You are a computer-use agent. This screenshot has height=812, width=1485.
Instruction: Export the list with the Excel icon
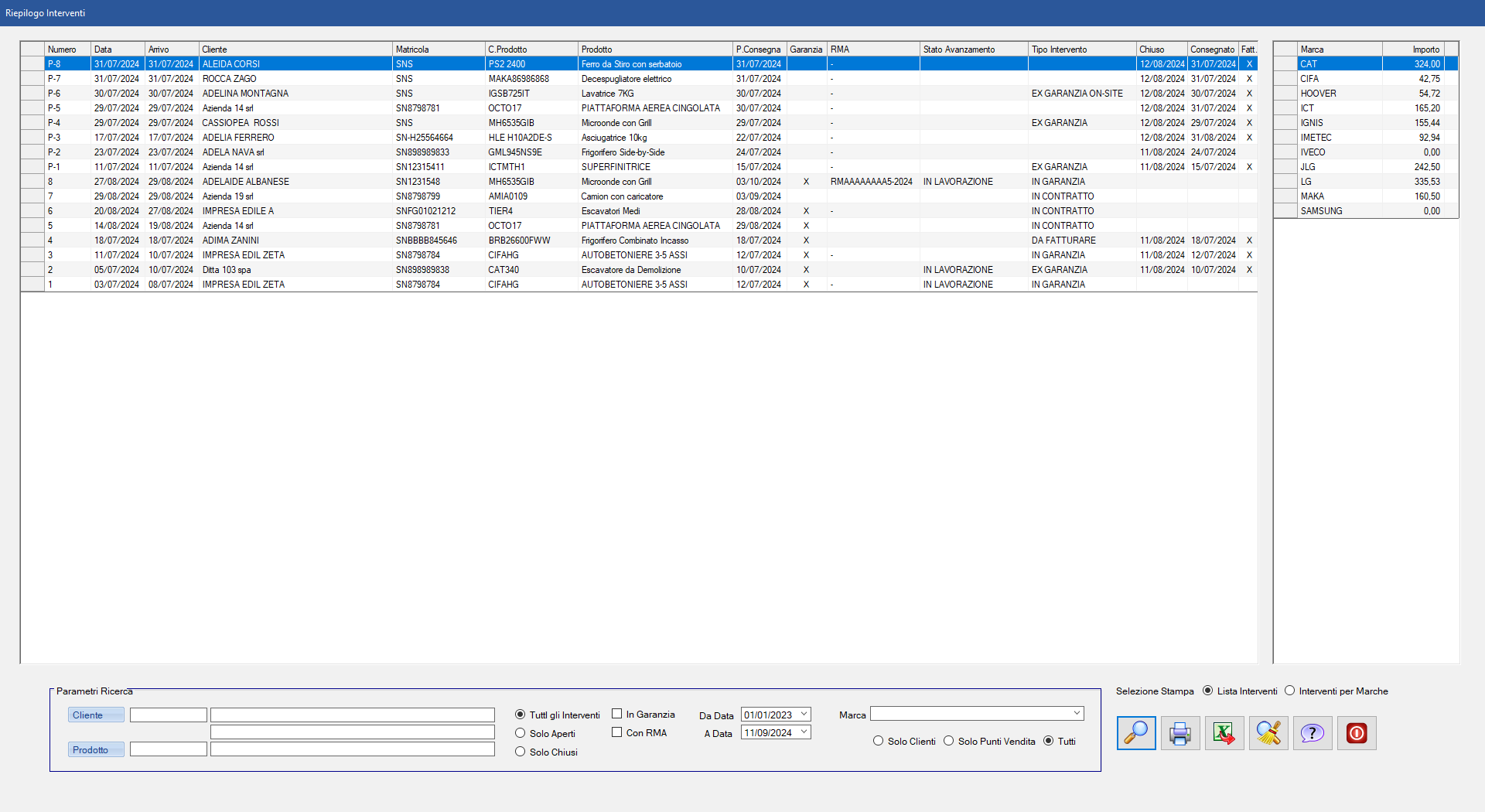pyautogui.click(x=1224, y=733)
